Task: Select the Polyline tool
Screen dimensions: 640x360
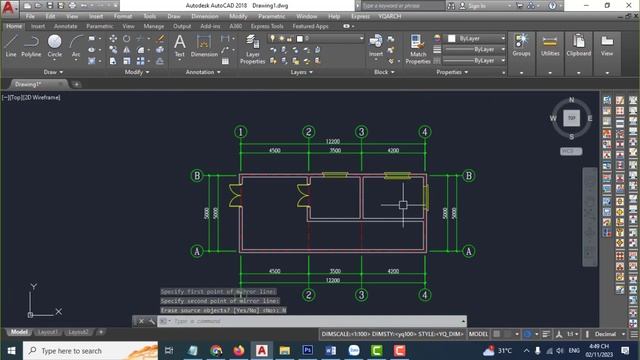Action: (31, 46)
